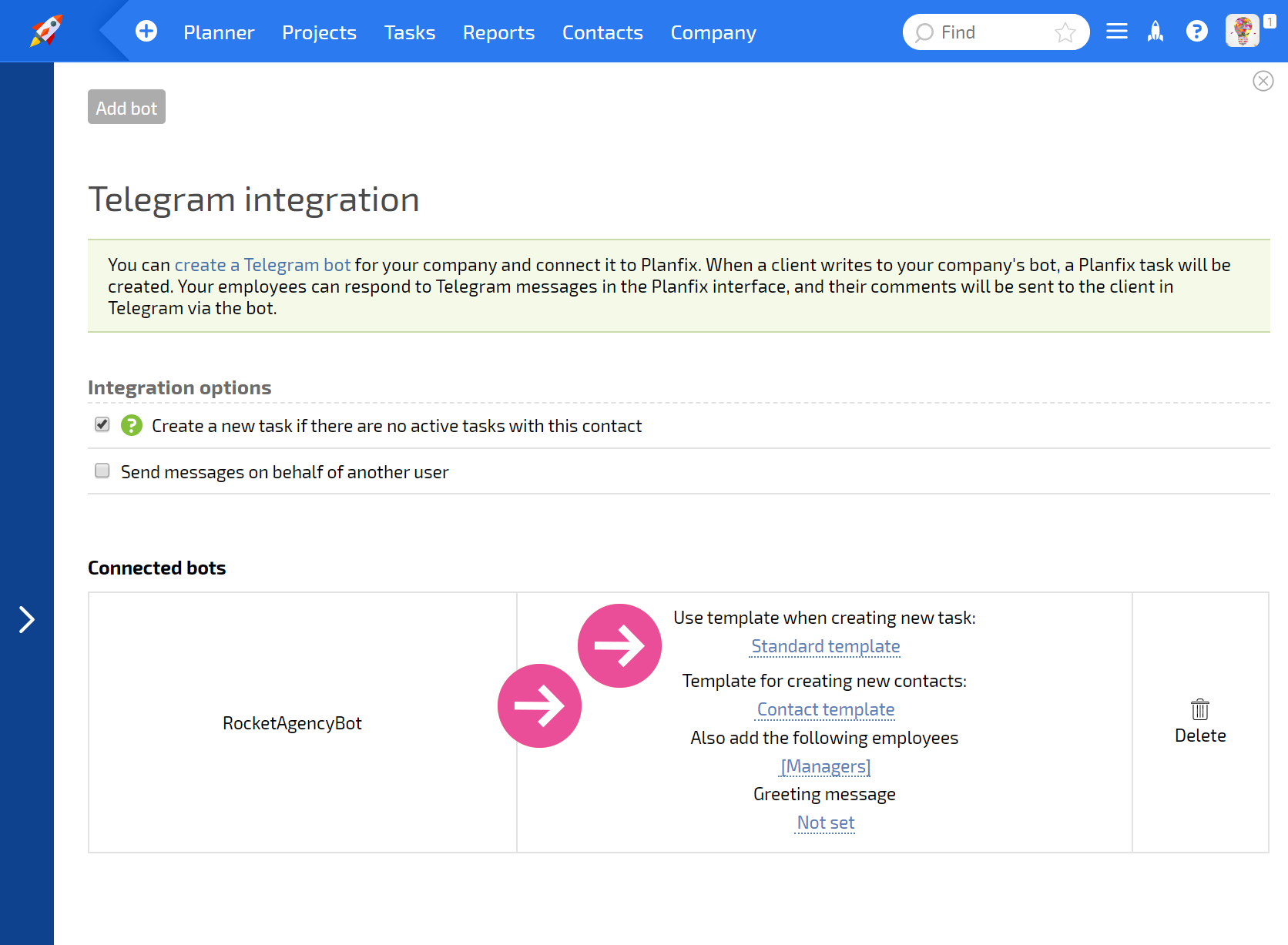The width and height of the screenshot is (1288, 945).
Task: Click the Telegram integration title
Action: tap(254, 199)
